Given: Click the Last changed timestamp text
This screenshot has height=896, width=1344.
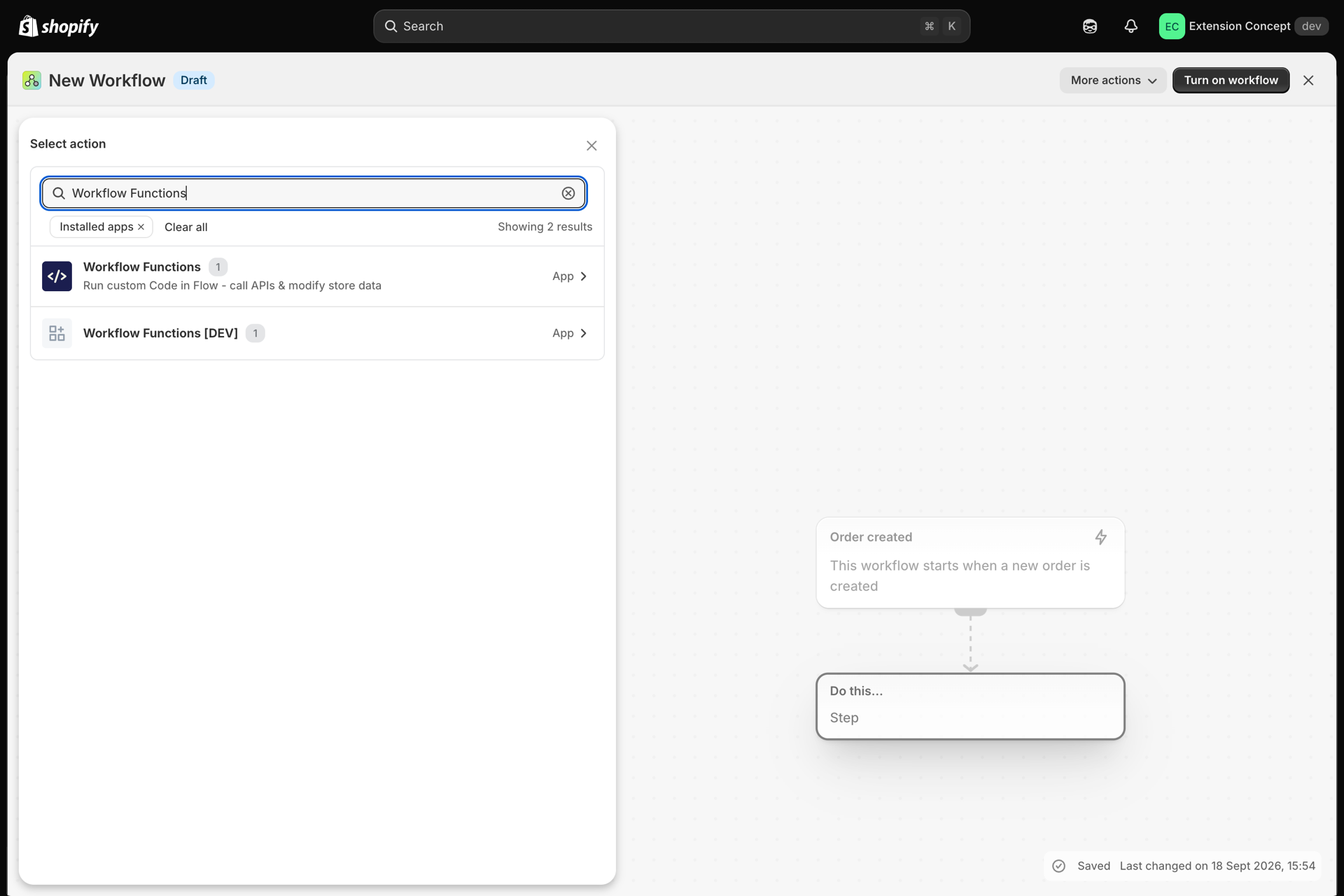Looking at the screenshot, I should coord(1217,866).
